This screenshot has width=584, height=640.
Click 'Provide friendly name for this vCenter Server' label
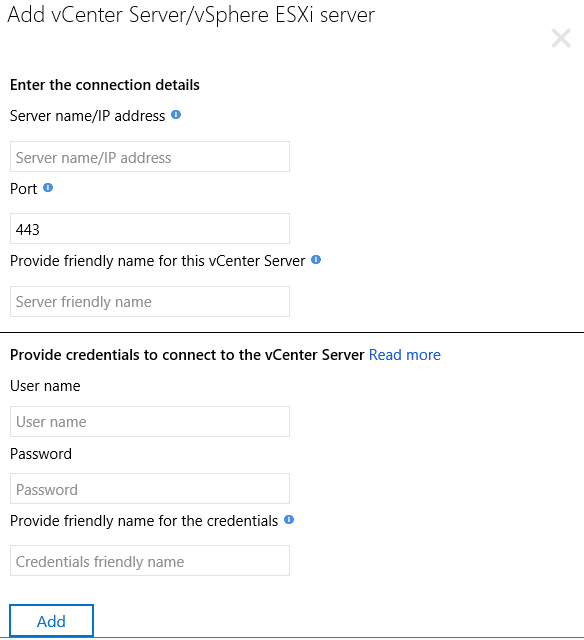tap(158, 261)
